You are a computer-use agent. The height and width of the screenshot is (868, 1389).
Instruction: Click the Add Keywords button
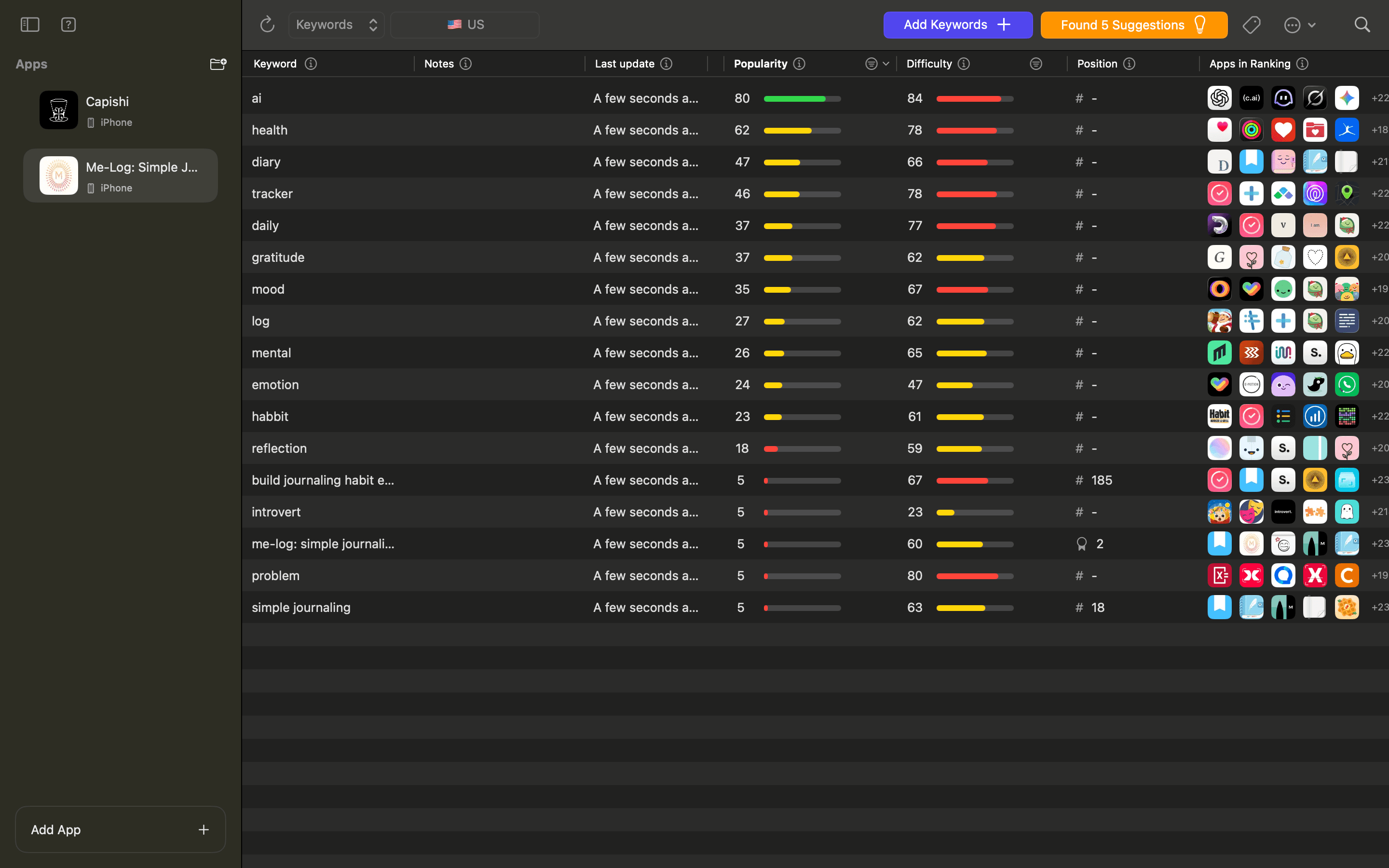point(957,25)
